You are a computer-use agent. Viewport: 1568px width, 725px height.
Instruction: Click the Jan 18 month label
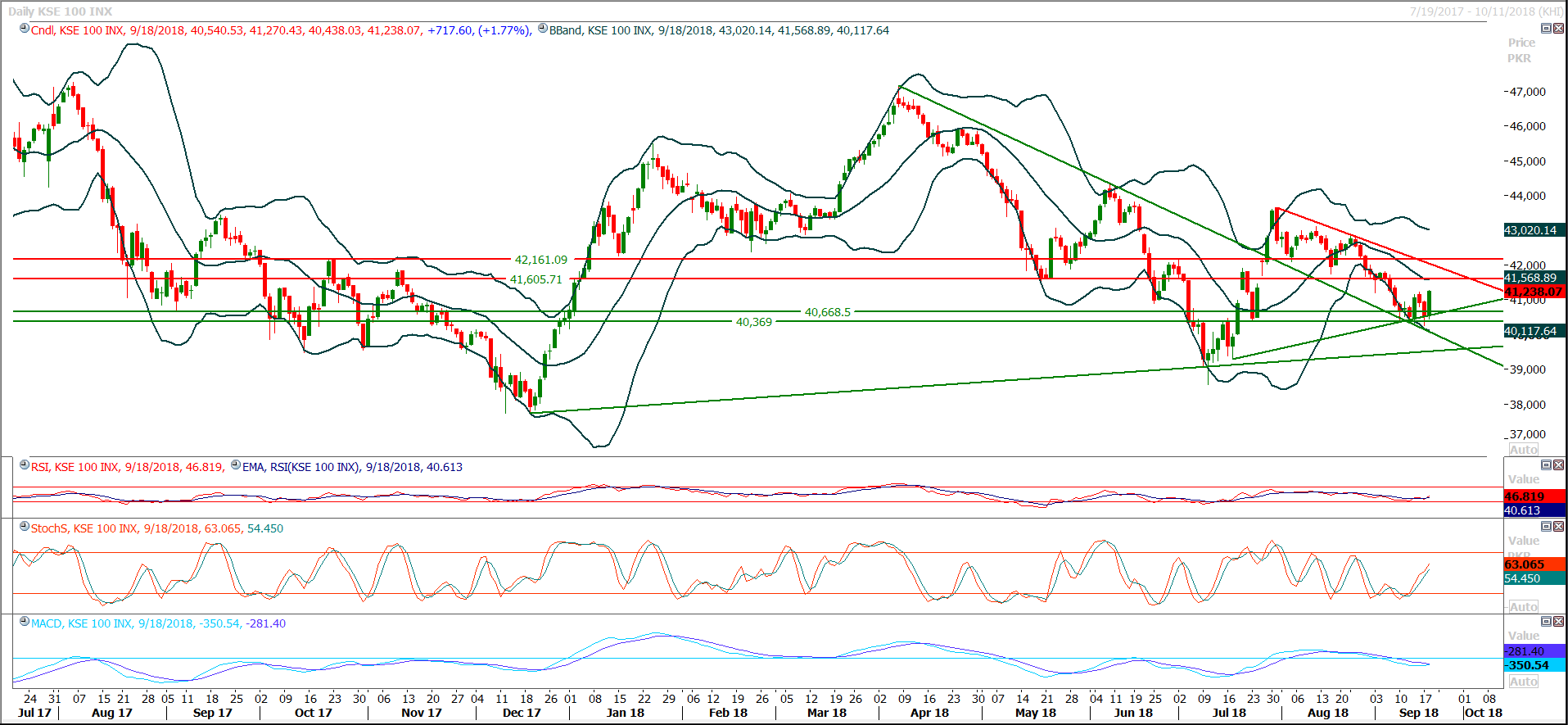point(626,713)
